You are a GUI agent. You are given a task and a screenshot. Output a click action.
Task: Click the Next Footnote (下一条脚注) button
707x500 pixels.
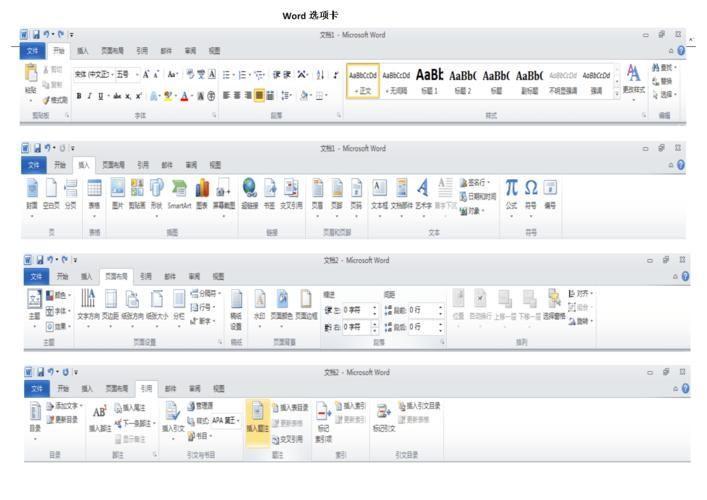coord(134,423)
